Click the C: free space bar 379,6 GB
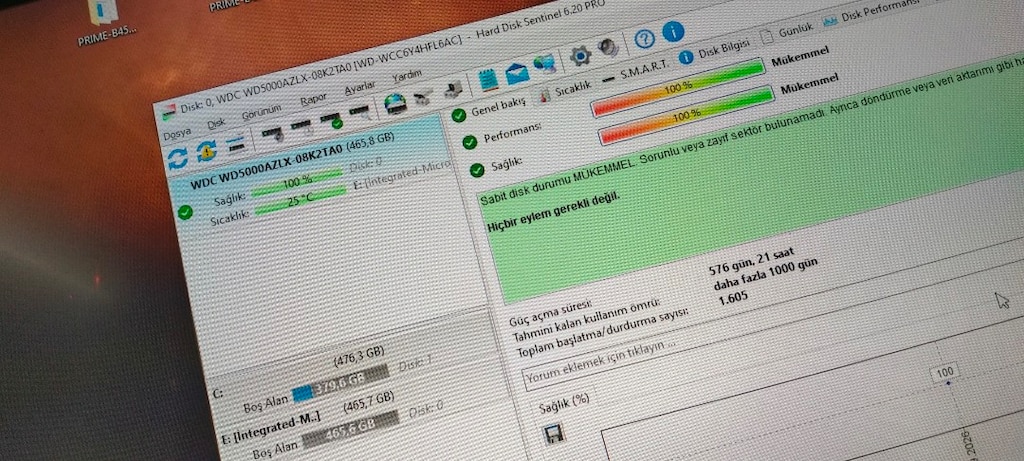Screen dimensions: 1024x461 pyautogui.click(x=341, y=384)
